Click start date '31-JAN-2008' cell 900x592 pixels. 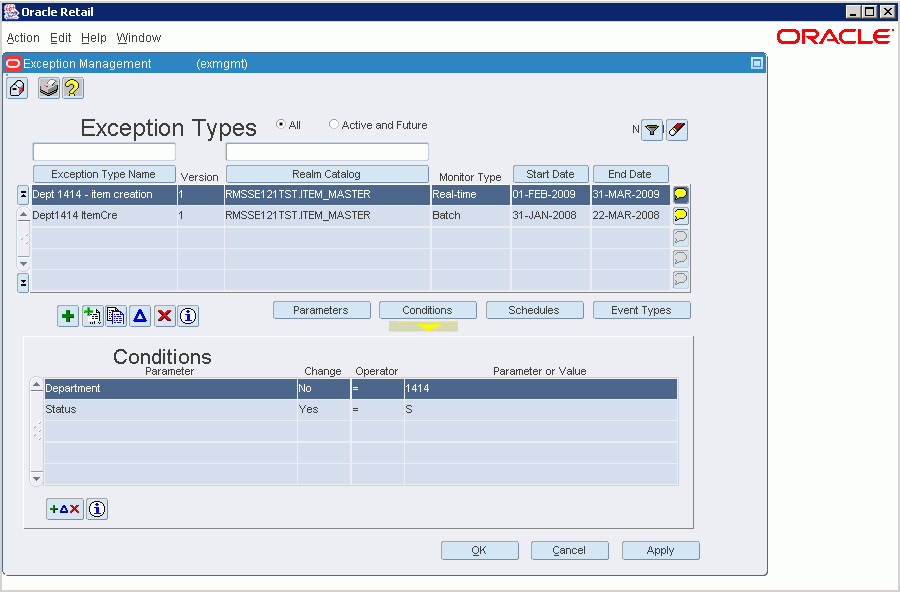pyautogui.click(x=550, y=216)
